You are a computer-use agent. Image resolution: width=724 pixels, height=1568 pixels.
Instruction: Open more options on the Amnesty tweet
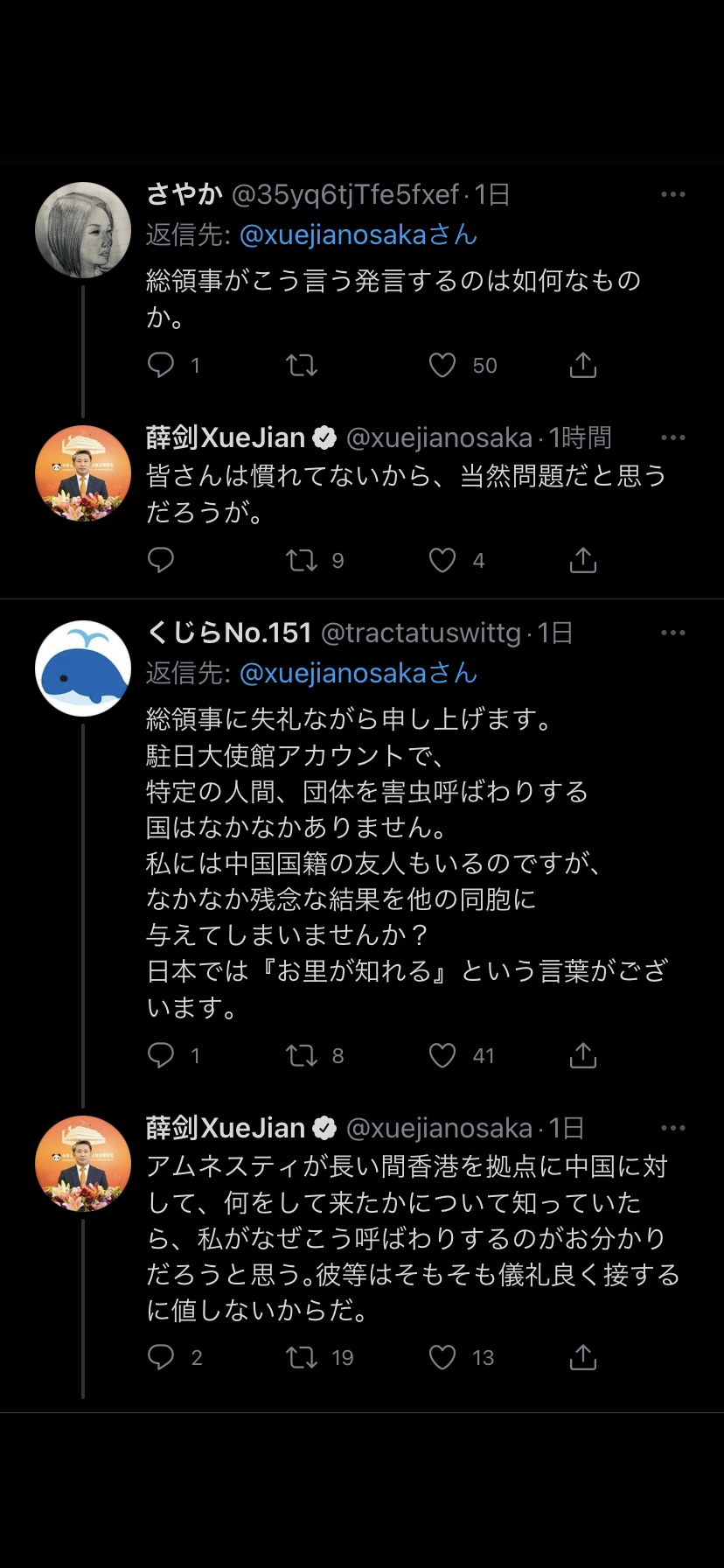click(x=672, y=1128)
